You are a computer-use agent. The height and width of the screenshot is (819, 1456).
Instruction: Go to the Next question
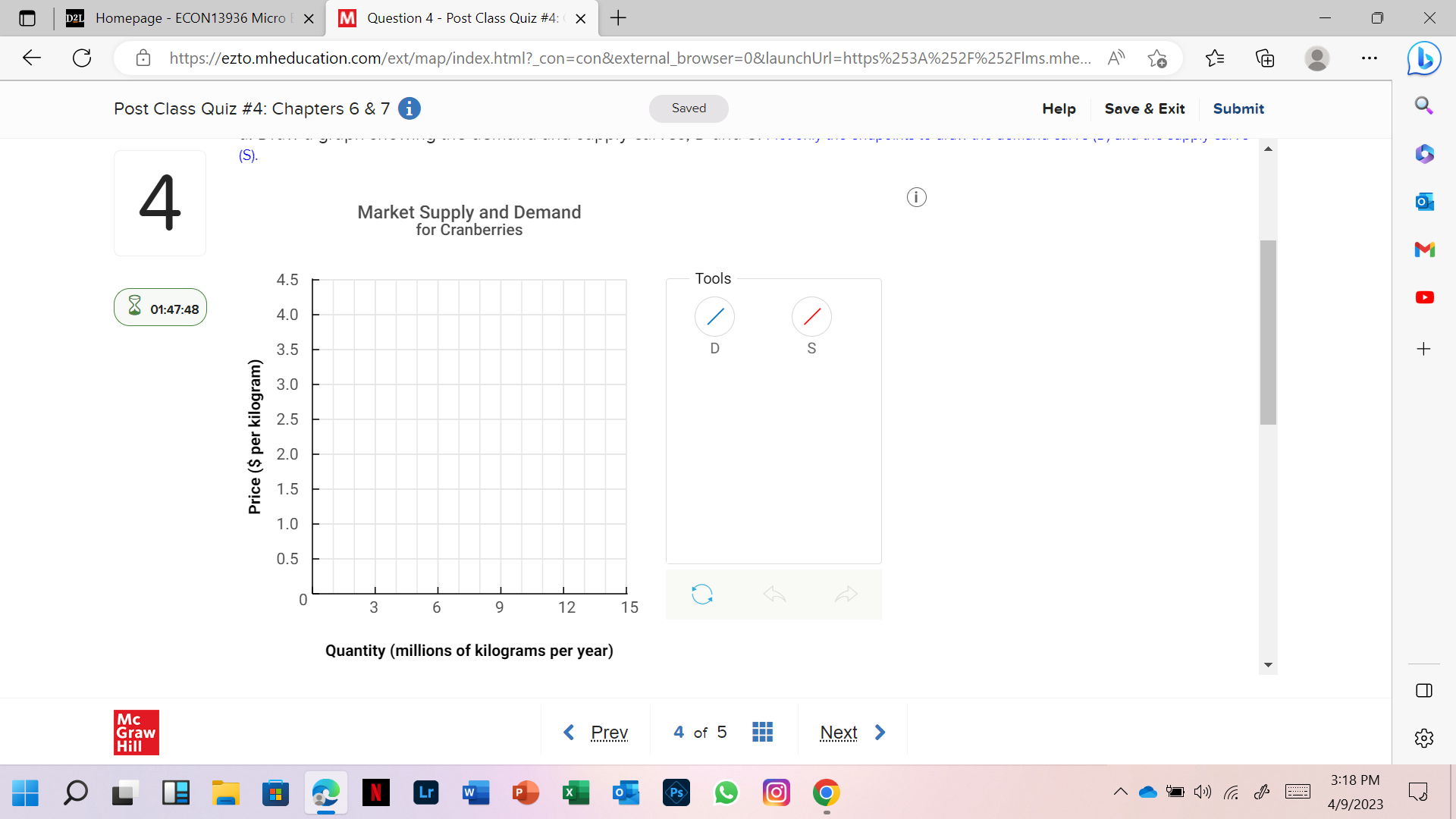point(838,732)
